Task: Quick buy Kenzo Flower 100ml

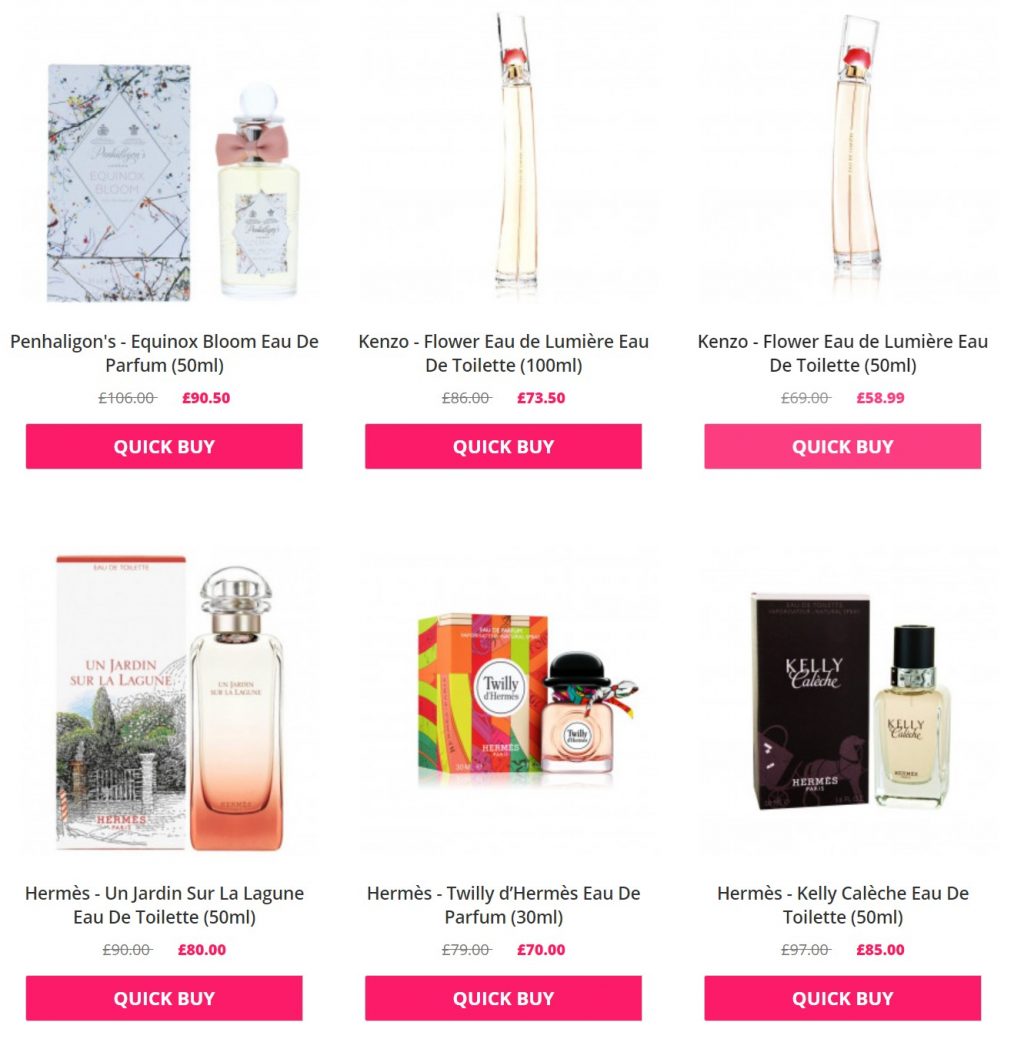Action: point(503,446)
